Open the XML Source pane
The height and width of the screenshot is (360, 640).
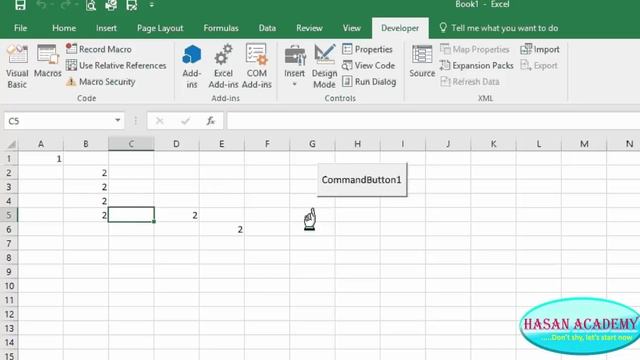[422, 61]
